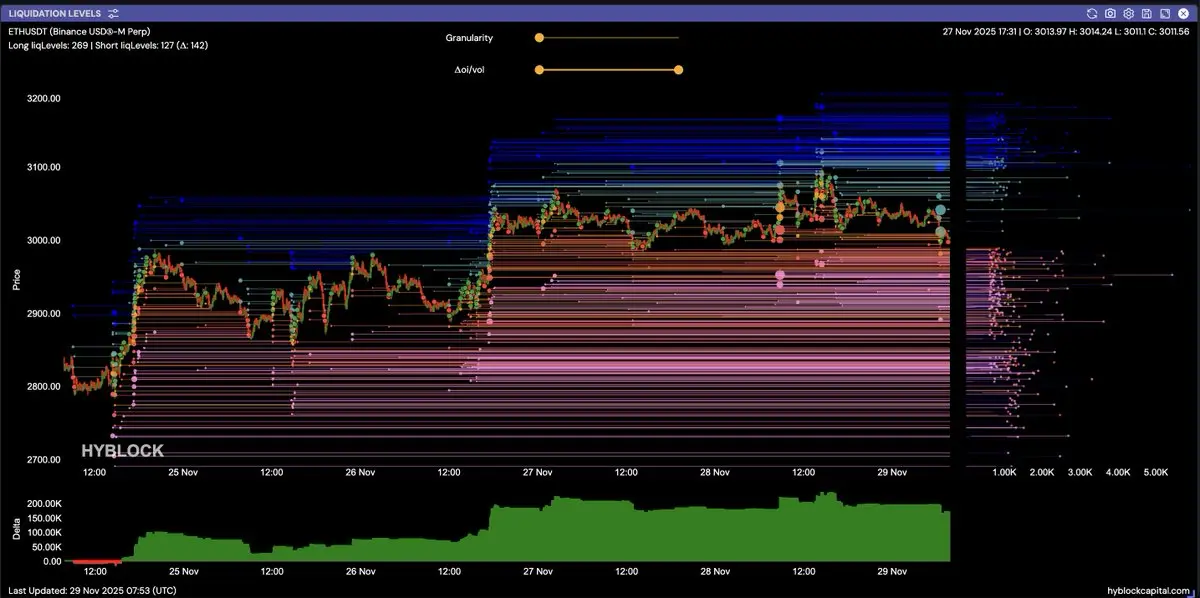Viewport: 1200px width, 598px height.
Task: Click the ETHUSDT (Binance USD-M Perp) title
Action: pyautogui.click(x=79, y=32)
